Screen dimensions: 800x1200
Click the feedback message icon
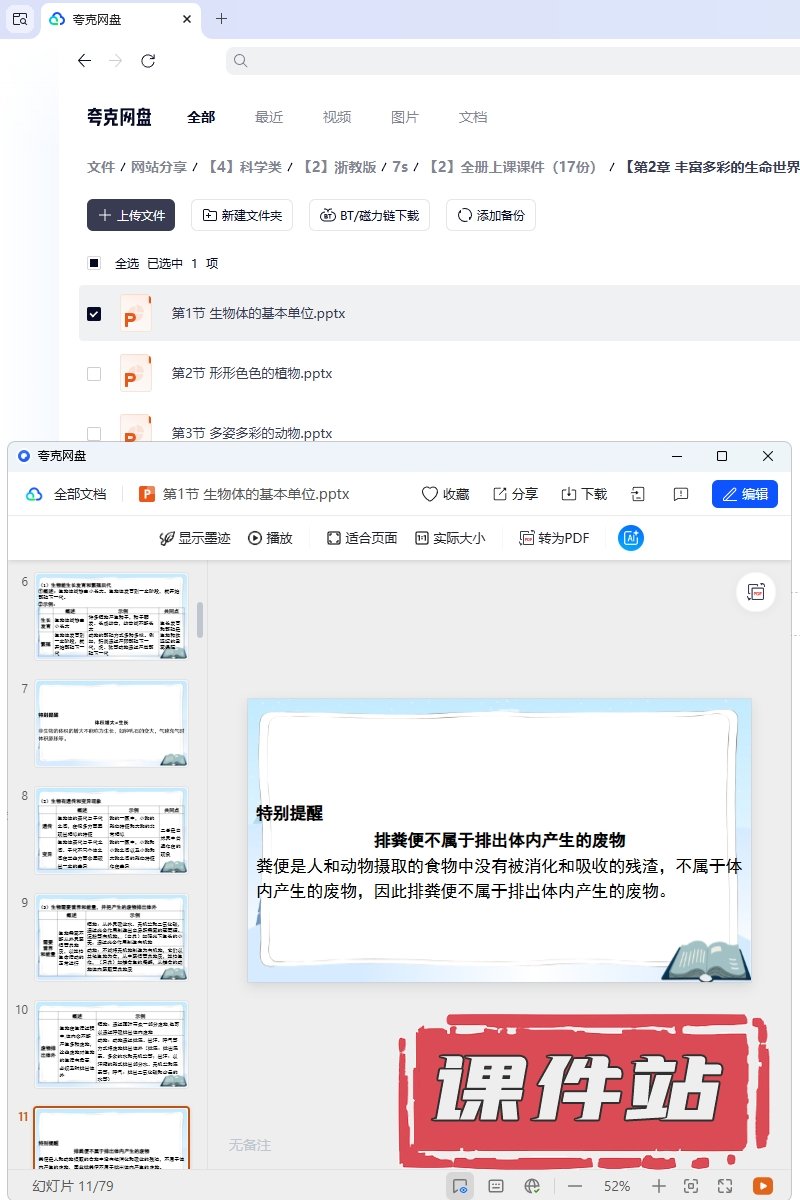pos(681,494)
